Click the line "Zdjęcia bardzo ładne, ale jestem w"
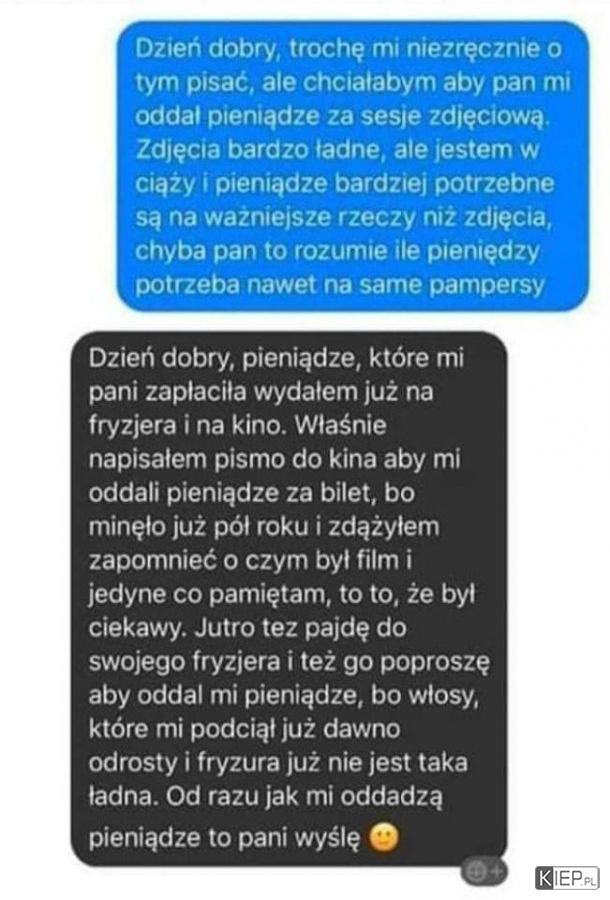 [337, 150]
